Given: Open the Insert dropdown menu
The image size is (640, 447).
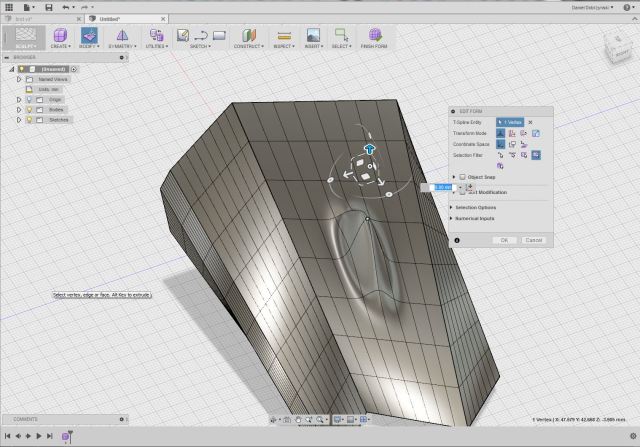Looking at the screenshot, I should click(x=313, y=46).
